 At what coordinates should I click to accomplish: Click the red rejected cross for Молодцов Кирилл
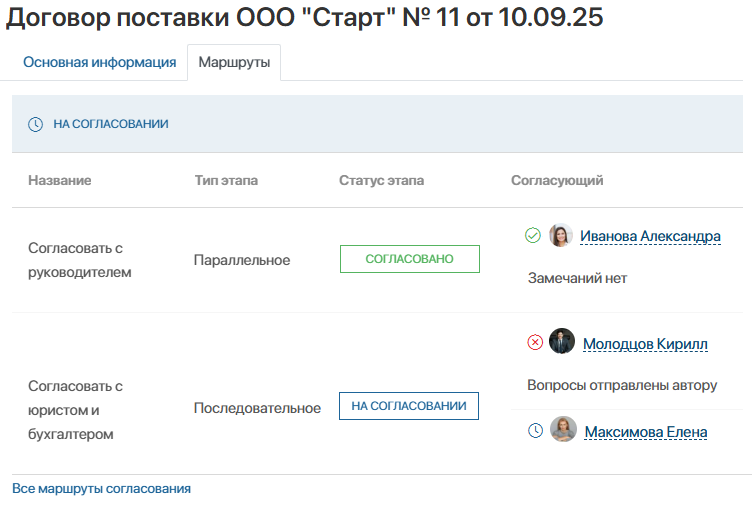click(x=535, y=342)
